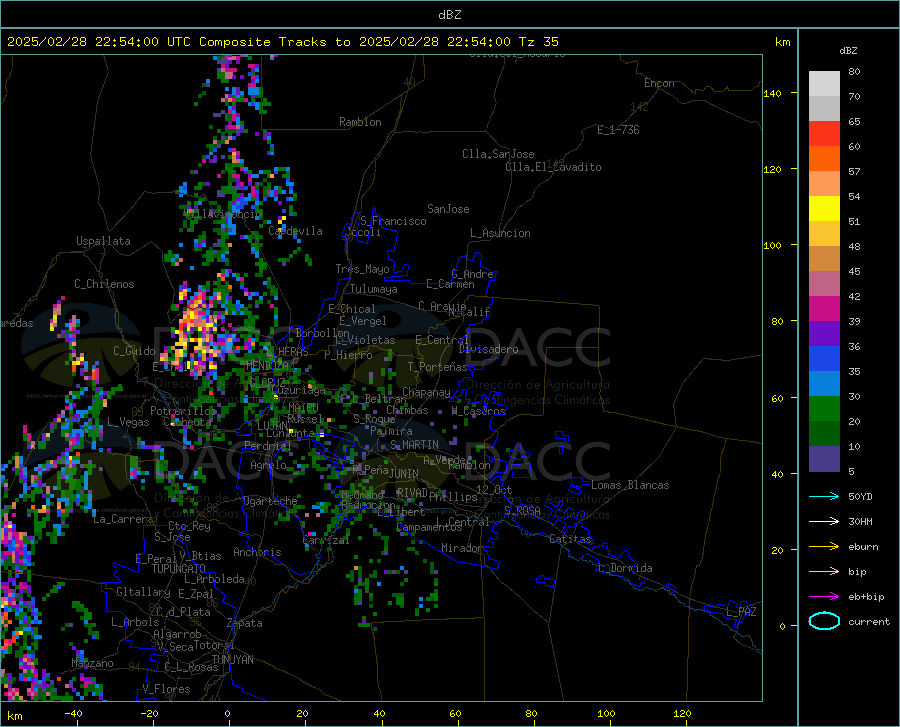Screen dimensions: 900x727
Task: Click the 'L_Vegas' map label
Action: (128, 422)
